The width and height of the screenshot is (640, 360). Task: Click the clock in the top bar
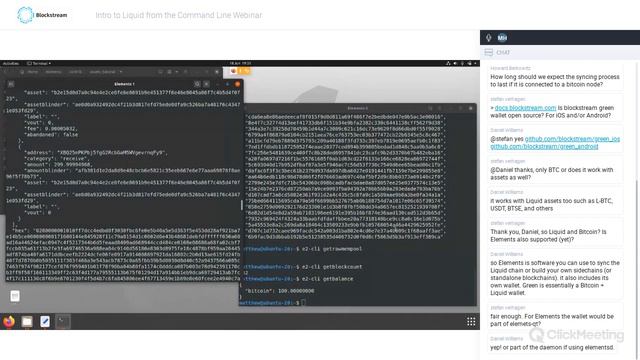(240, 63)
